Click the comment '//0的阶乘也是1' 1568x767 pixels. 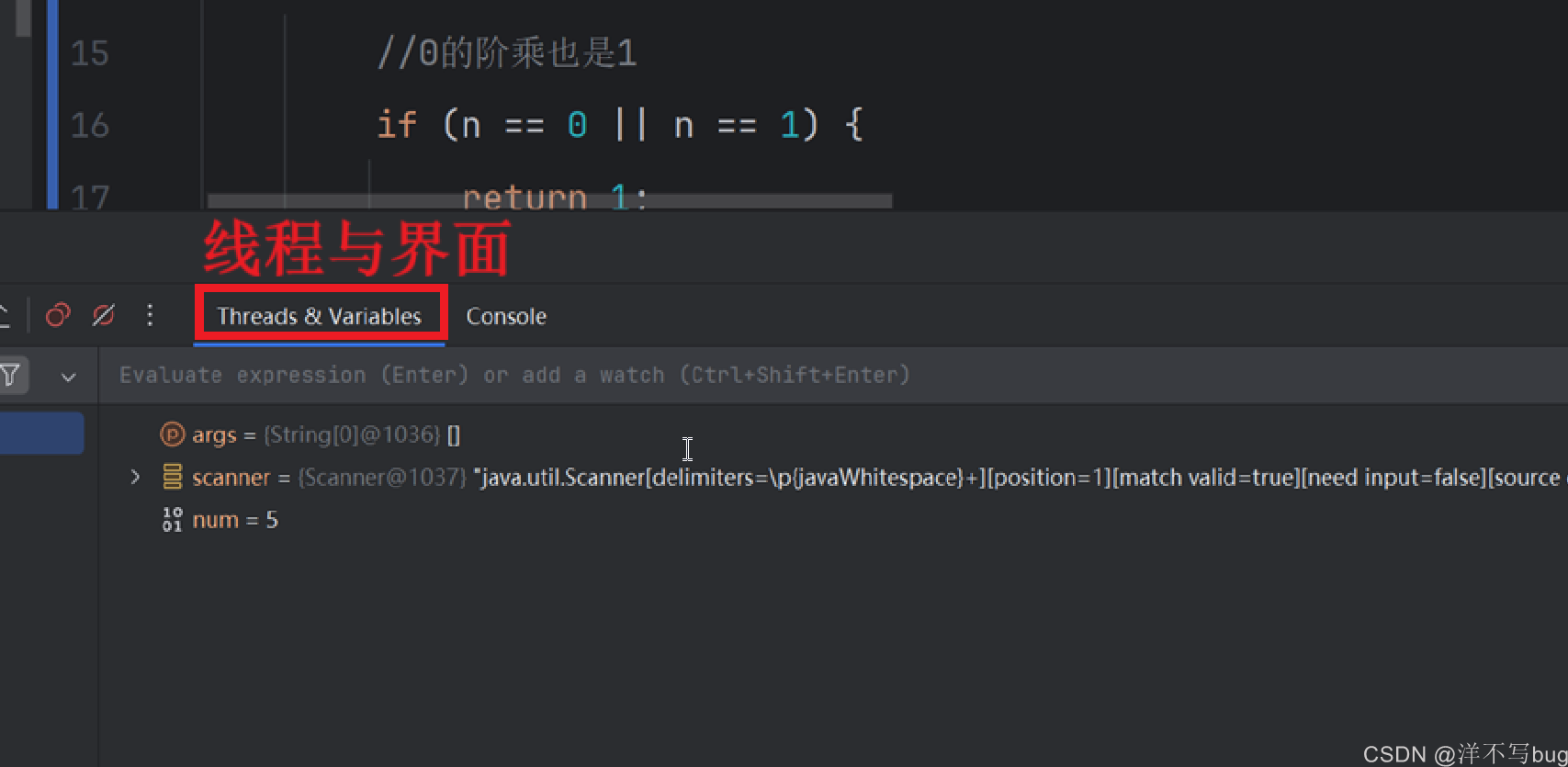507,52
